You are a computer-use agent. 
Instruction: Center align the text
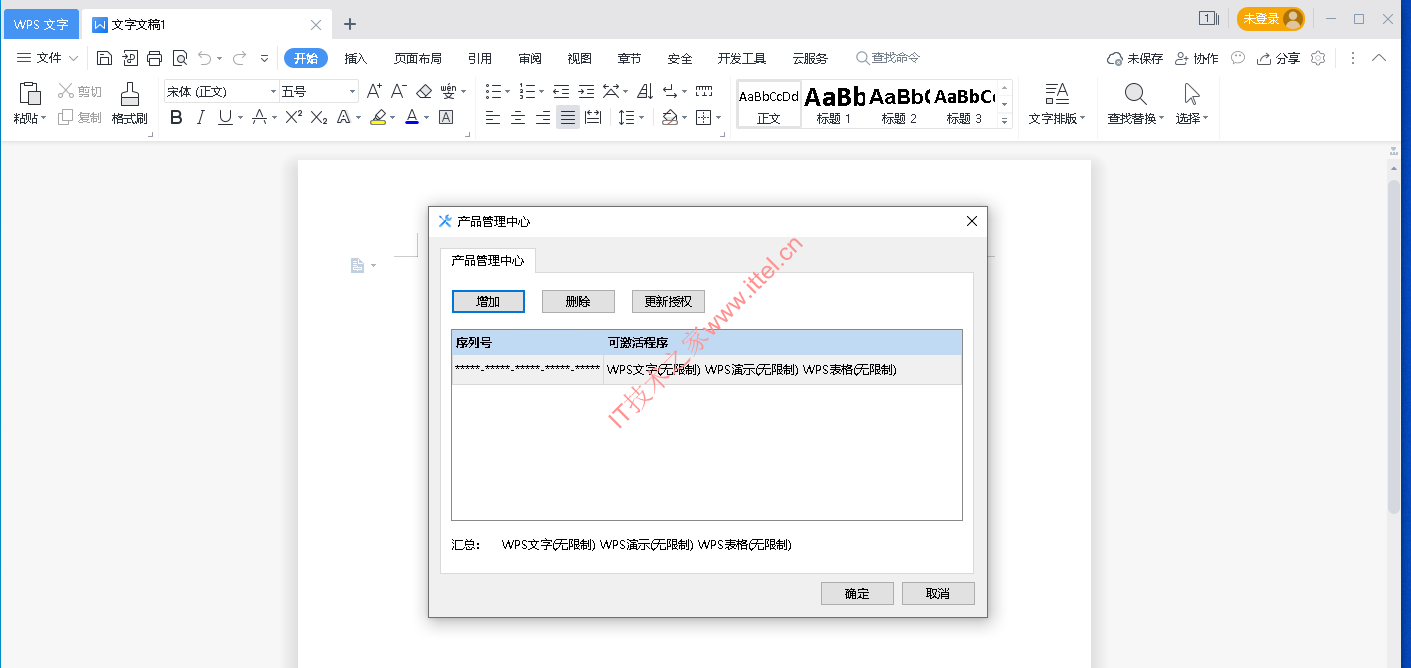pos(518,118)
